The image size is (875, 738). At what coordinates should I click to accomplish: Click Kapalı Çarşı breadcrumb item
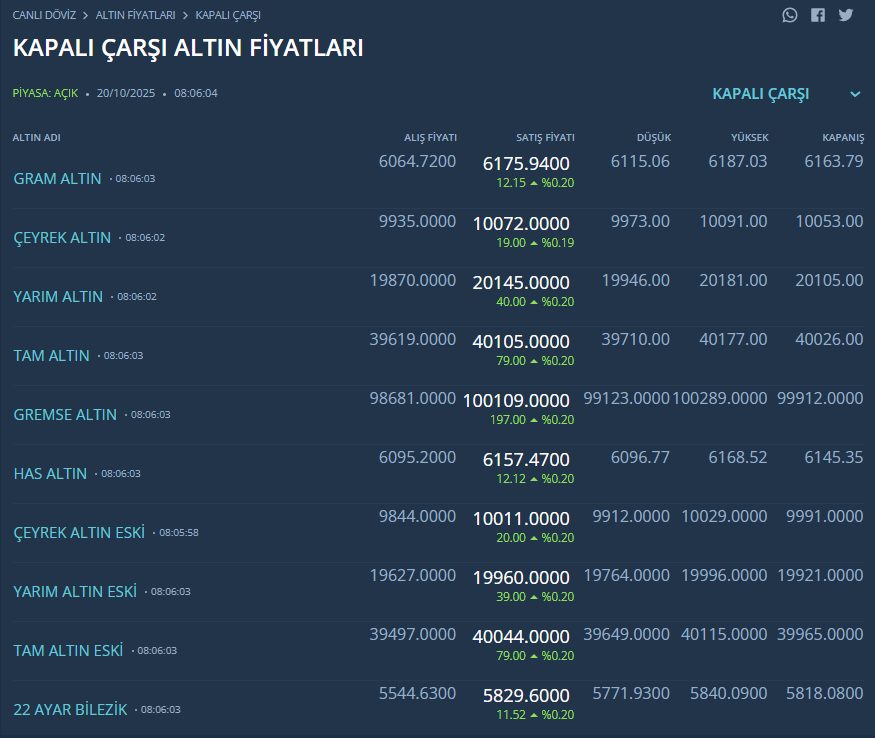point(228,15)
